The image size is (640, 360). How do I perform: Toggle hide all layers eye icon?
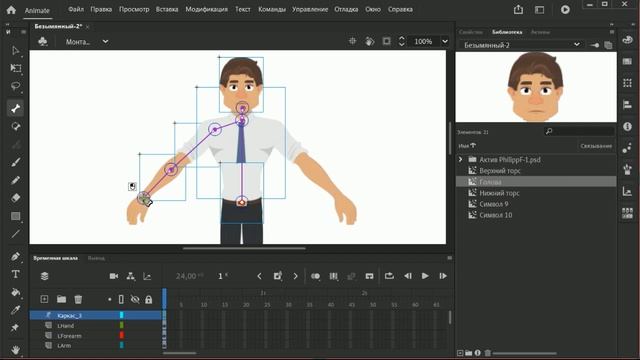[135, 299]
